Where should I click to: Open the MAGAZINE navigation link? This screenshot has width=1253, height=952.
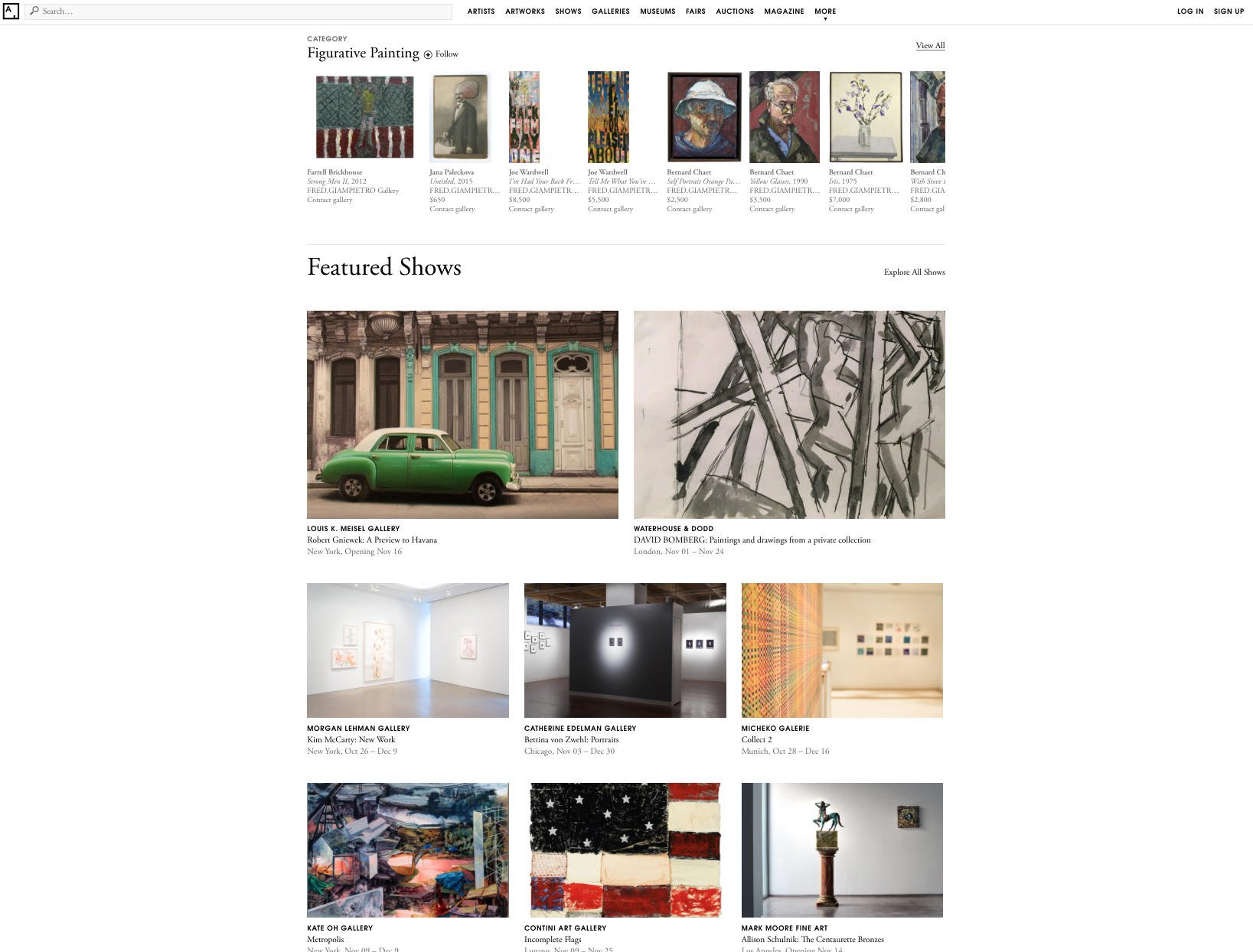tap(784, 11)
